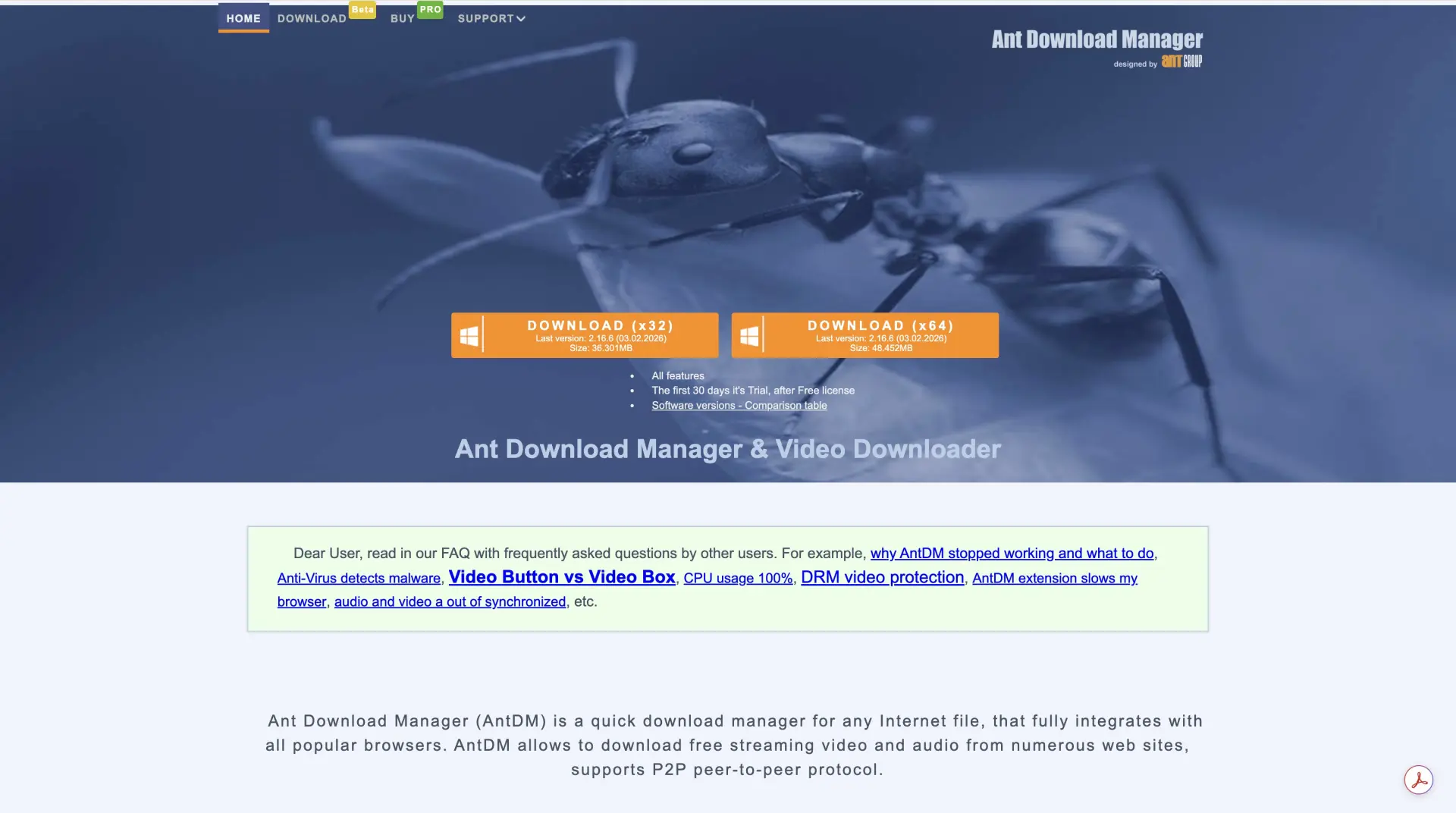Download the x64 version installer
This screenshot has height=813, width=1456.
point(865,335)
